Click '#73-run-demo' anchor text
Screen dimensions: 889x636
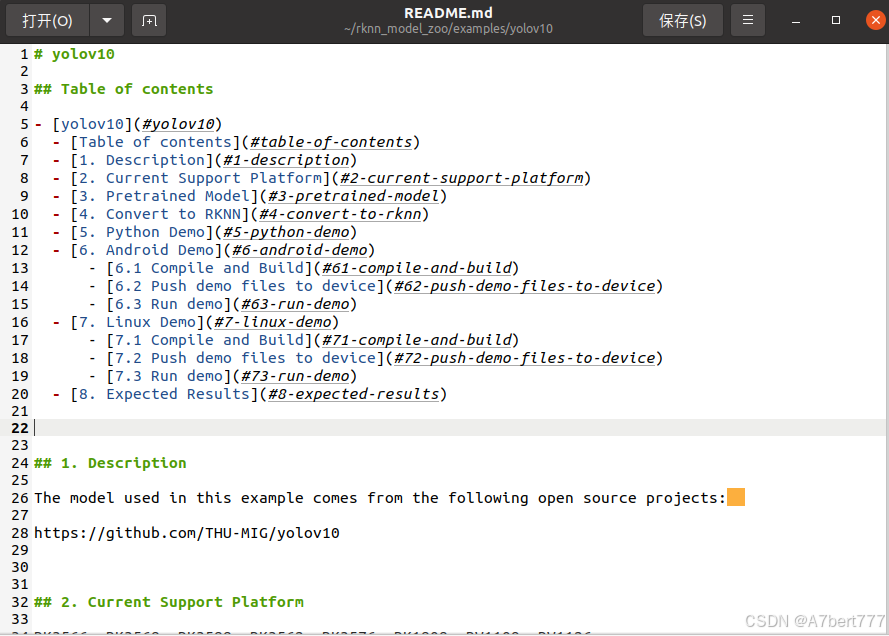(295, 376)
